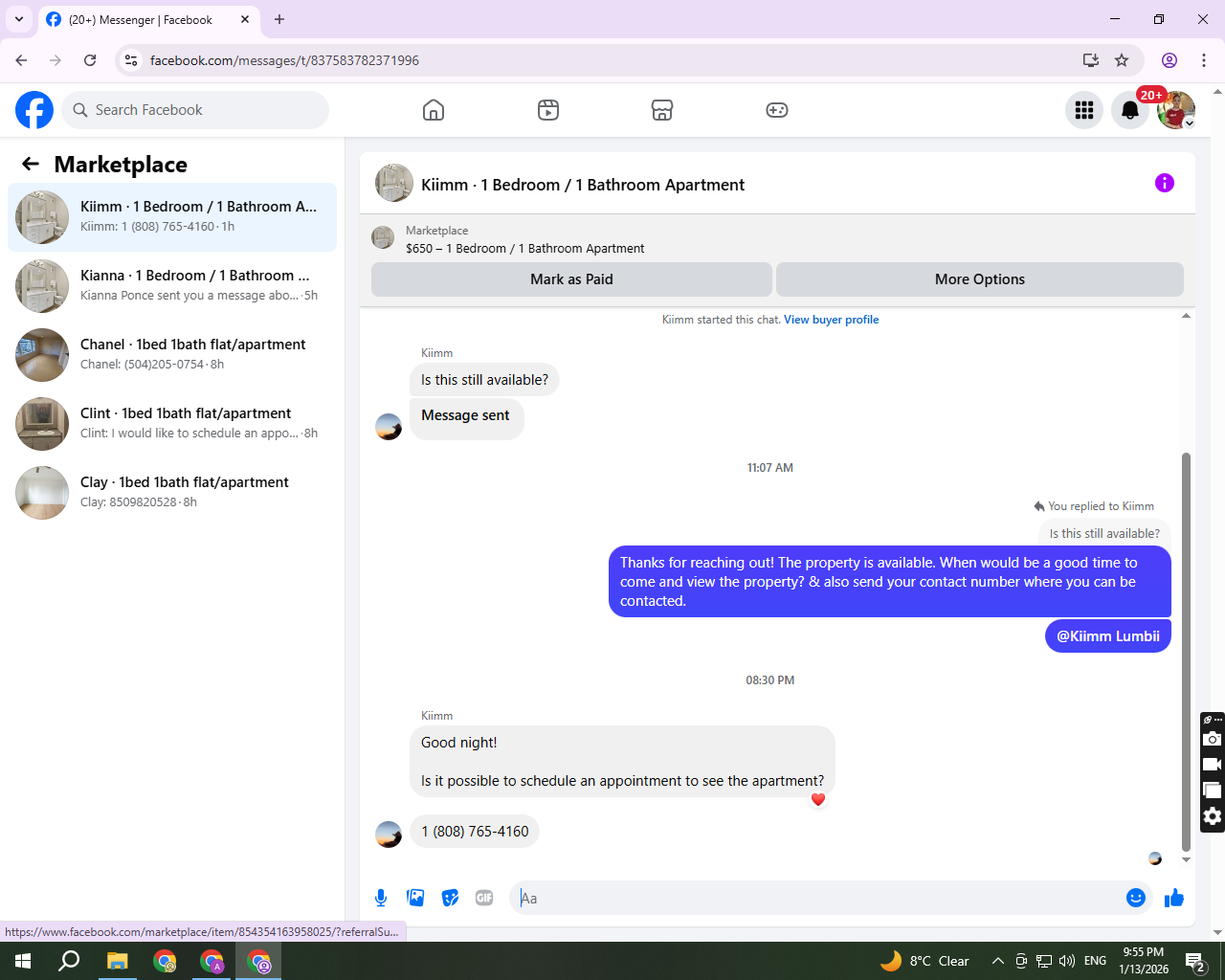Open the Kianna 1 Bedroom conversation

[172, 286]
